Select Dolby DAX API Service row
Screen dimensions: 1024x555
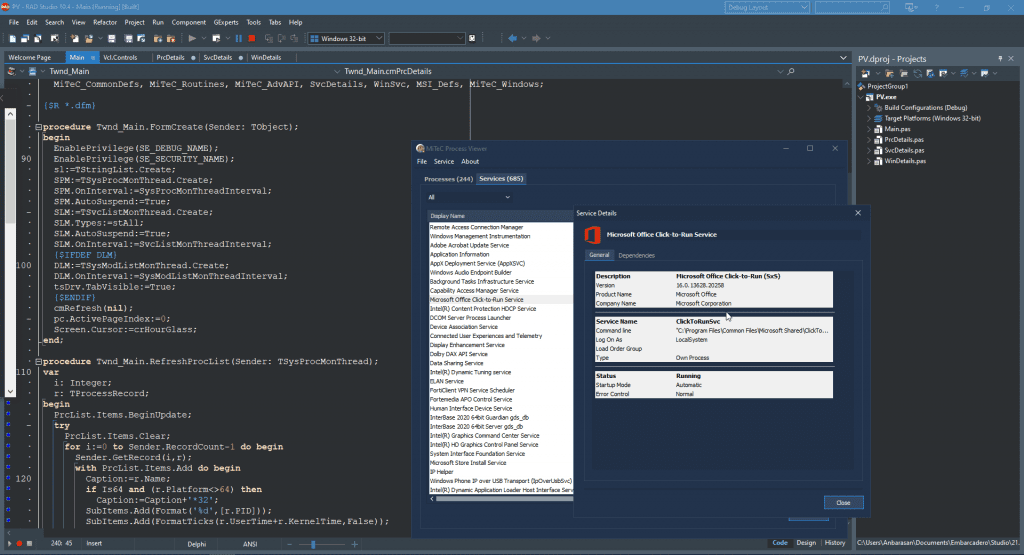pos(500,354)
